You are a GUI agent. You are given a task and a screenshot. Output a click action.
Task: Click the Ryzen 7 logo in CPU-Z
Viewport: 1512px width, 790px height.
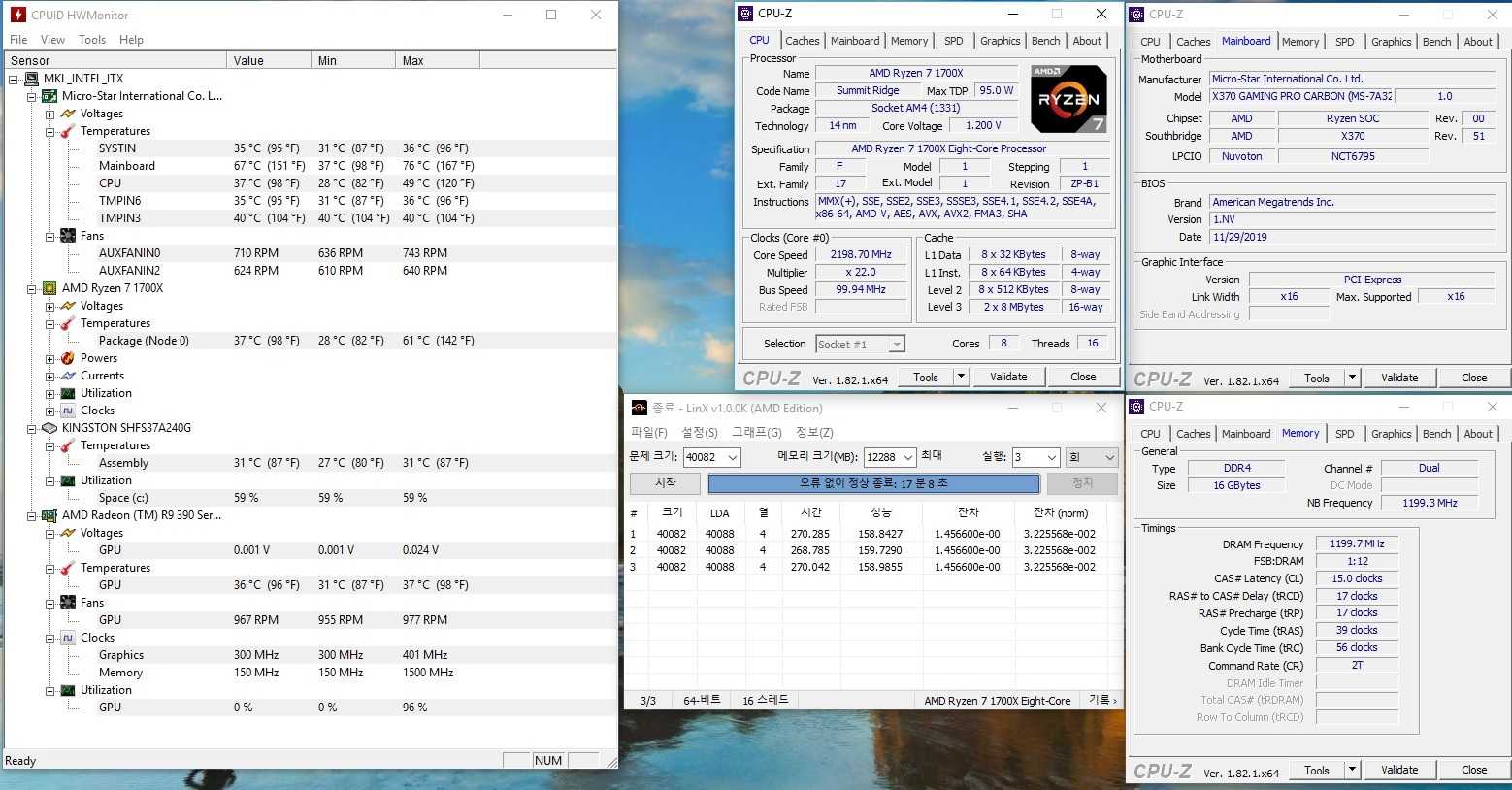coord(1068,99)
